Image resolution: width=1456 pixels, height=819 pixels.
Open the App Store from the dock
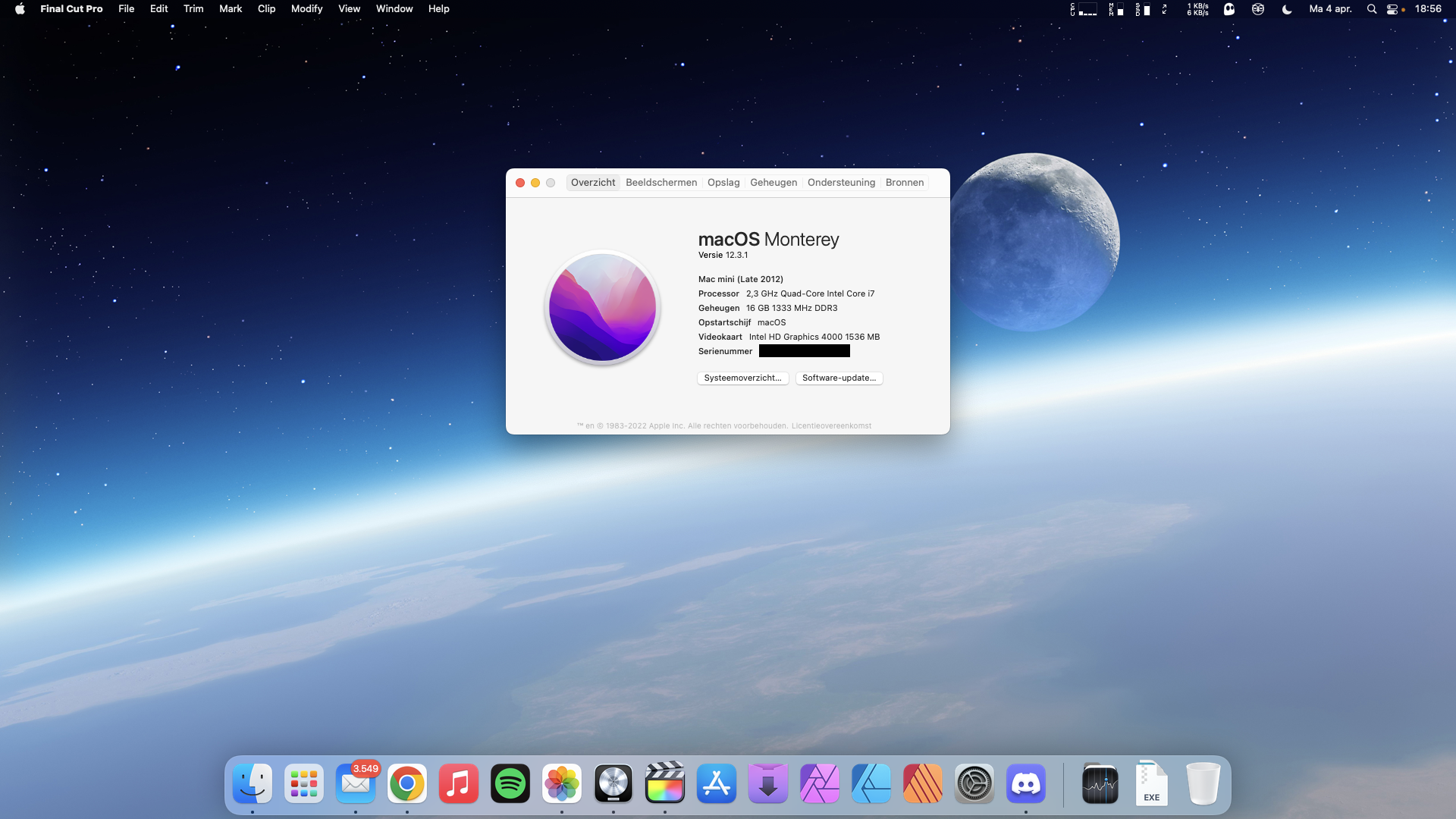click(717, 783)
